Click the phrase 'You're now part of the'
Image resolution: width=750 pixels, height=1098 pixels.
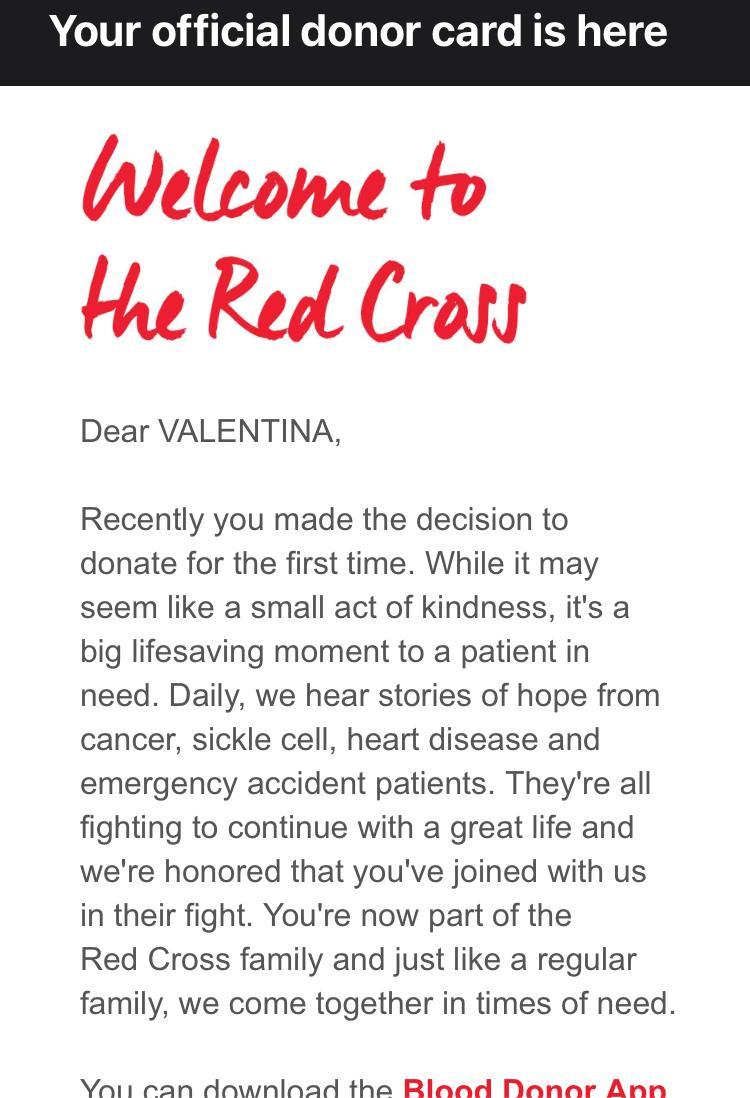coord(418,916)
